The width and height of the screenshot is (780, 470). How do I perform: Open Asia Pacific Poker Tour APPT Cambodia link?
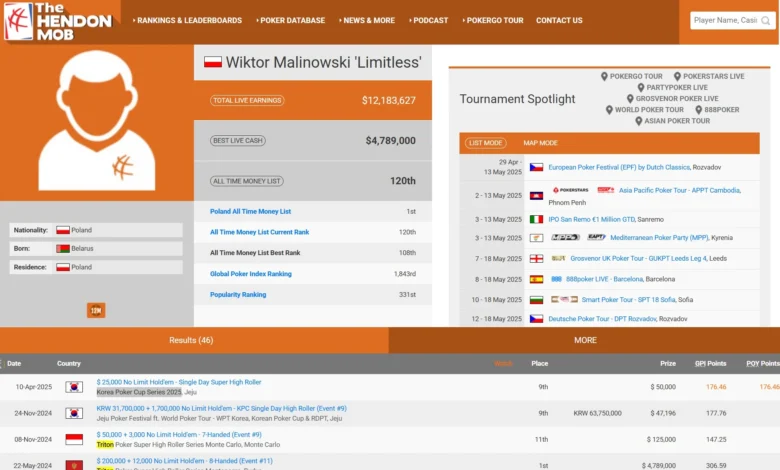coord(680,190)
